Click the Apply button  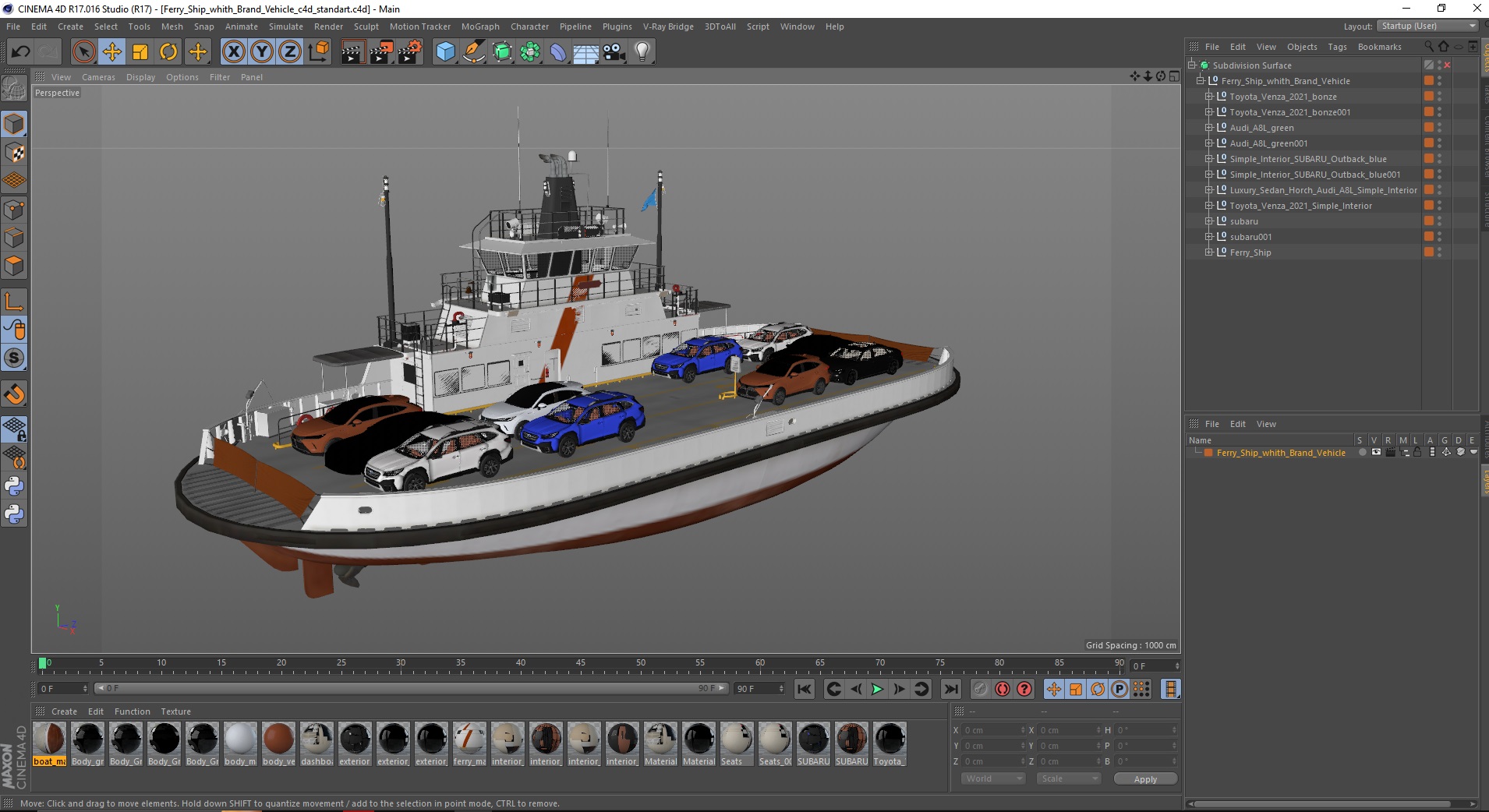pyautogui.click(x=1145, y=778)
